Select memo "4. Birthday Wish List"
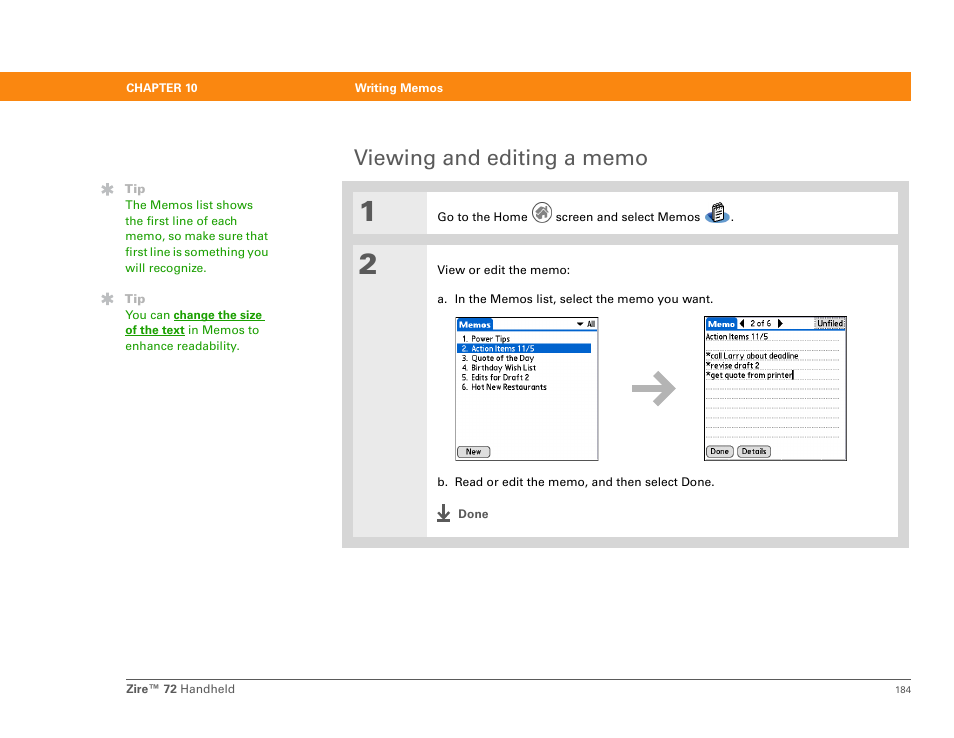 point(499,367)
